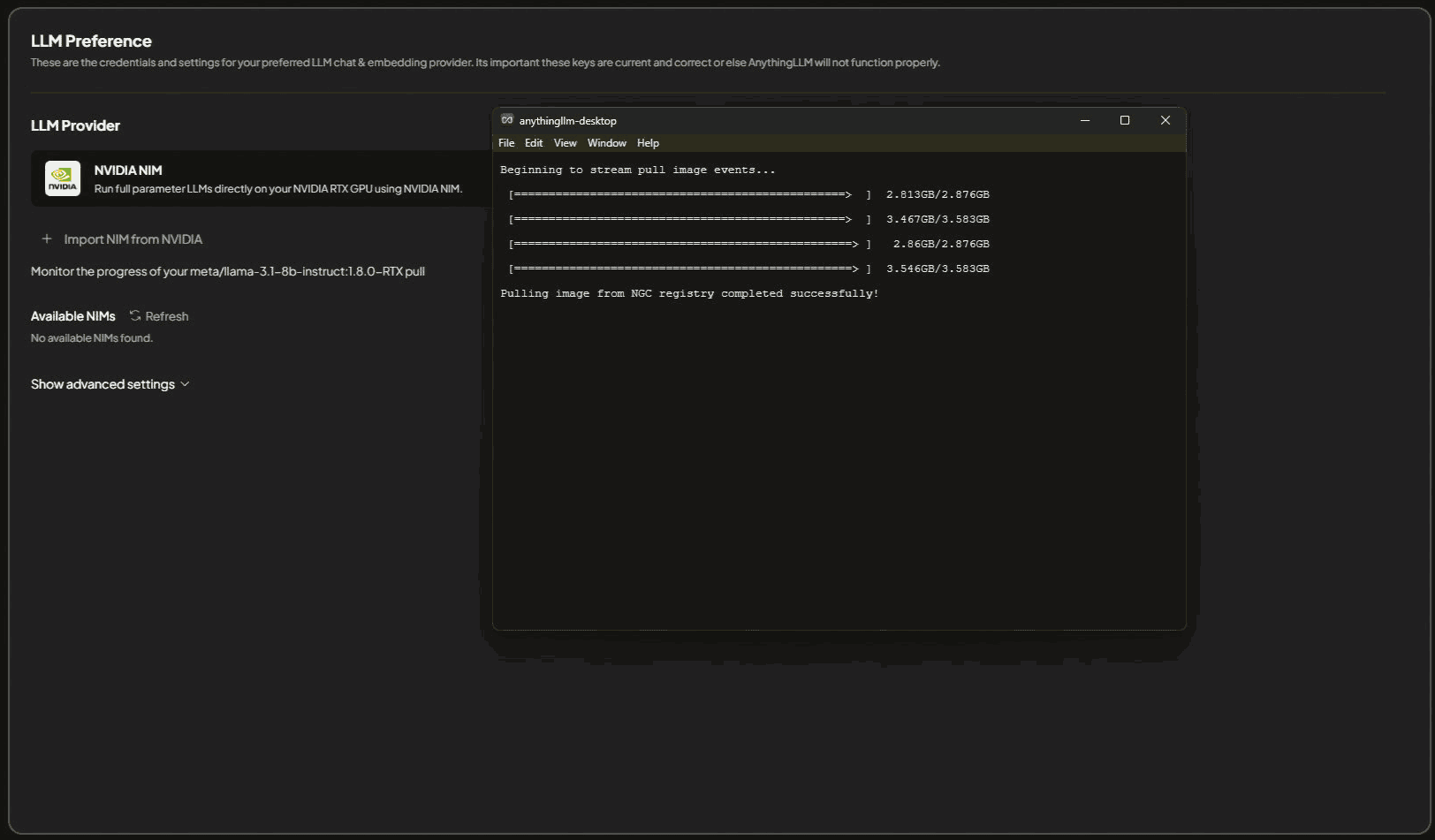1435x840 pixels.
Task: Click the Show advanced settings text
Action: [x=102, y=384]
